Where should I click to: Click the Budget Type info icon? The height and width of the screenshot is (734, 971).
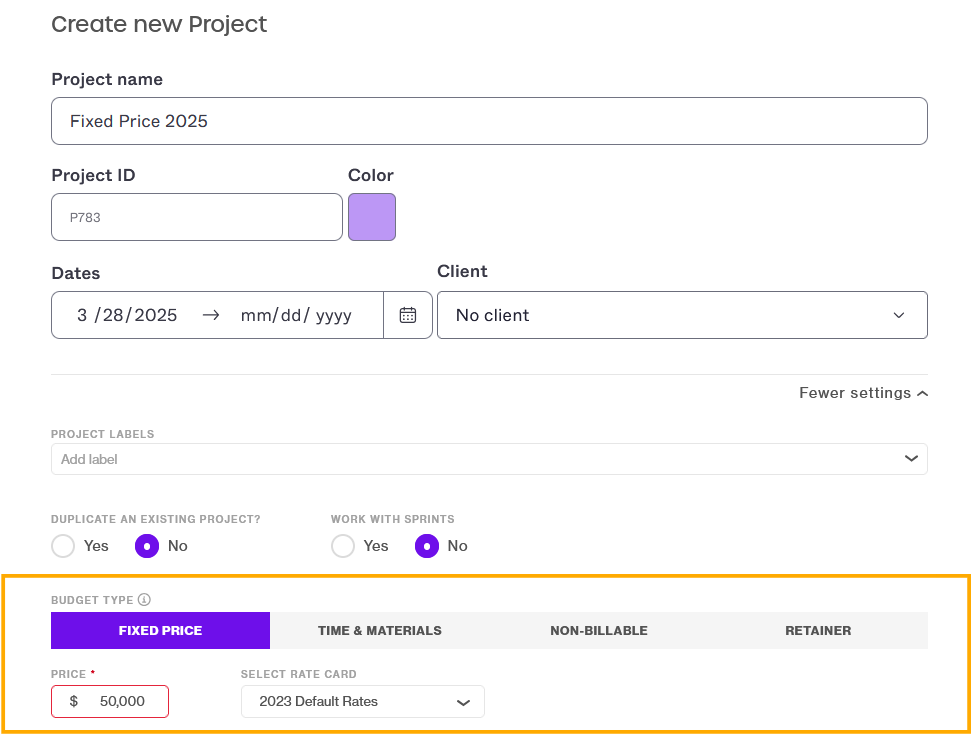(144, 600)
